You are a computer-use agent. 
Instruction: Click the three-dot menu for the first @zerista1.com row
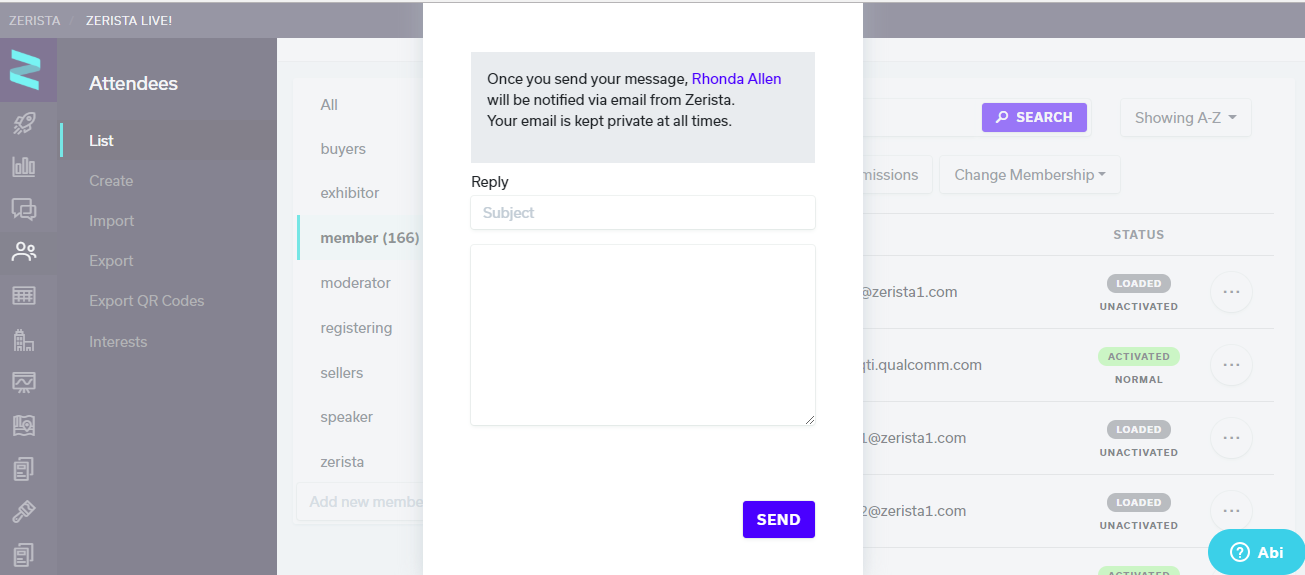(1231, 292)
